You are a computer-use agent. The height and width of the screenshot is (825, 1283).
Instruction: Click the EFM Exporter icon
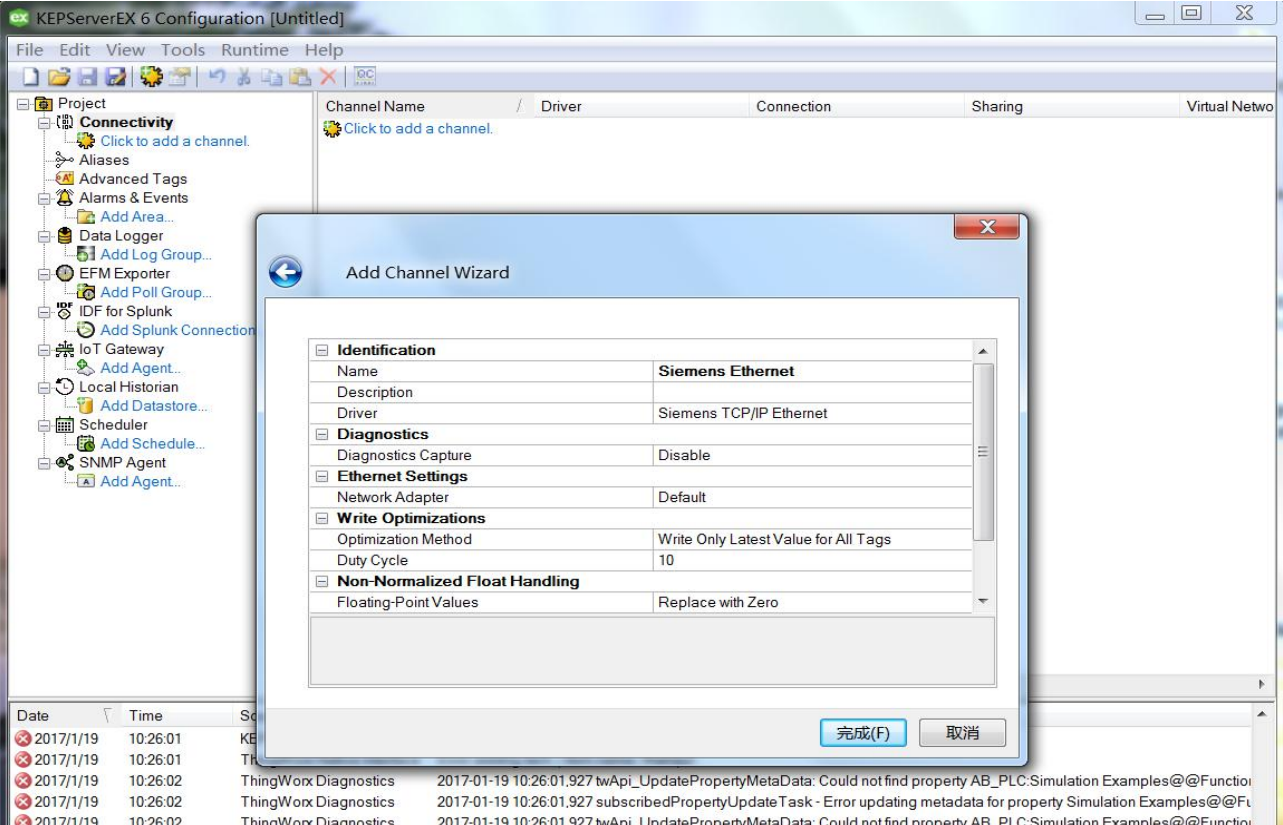click(65, 273)
